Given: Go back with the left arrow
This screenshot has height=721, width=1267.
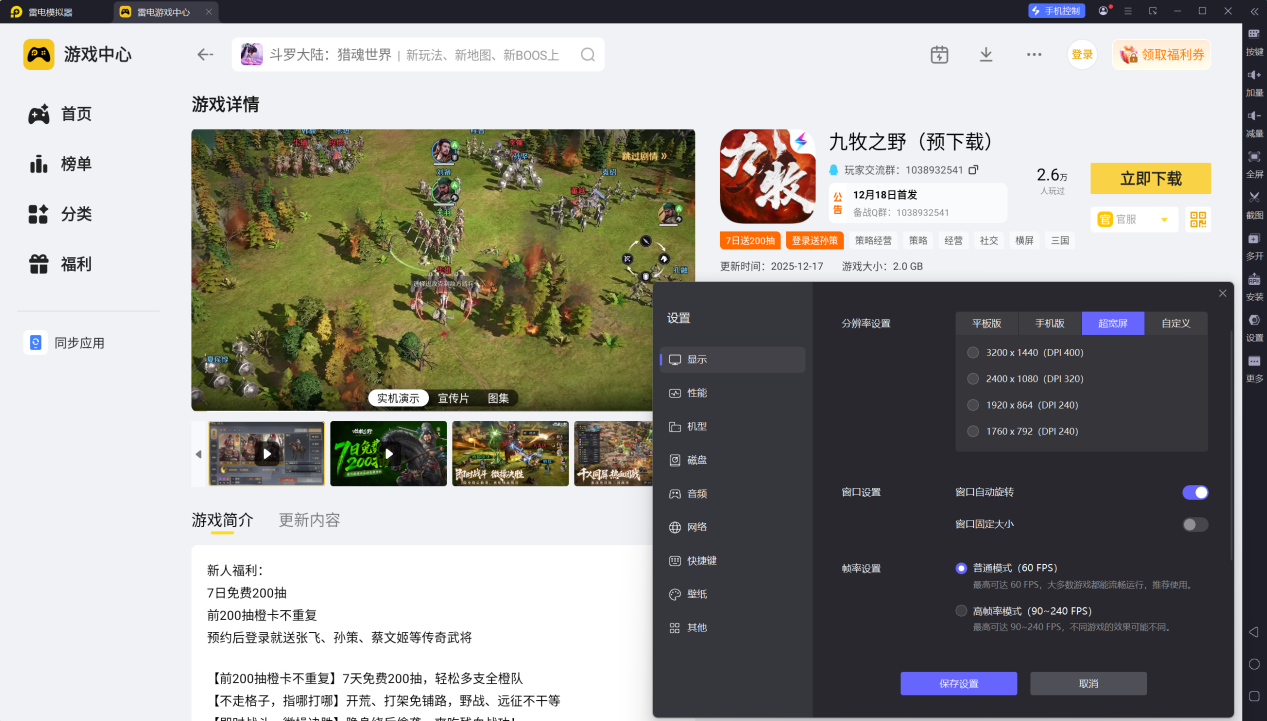Looking at the screenshot, I should coord(205,55).
